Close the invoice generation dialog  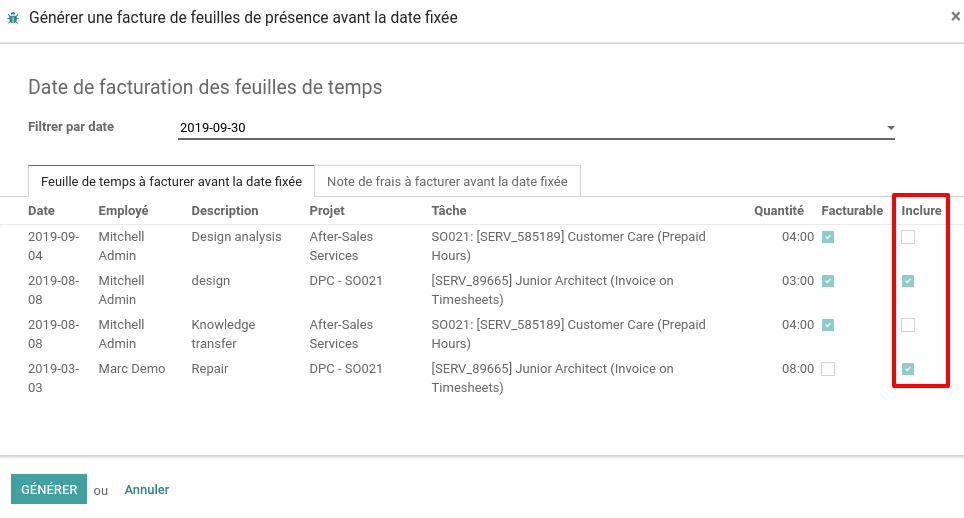[x=955, y=17]
